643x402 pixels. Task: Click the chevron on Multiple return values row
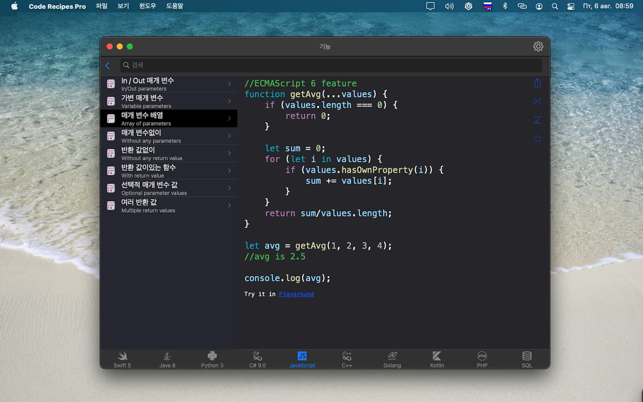tap(229, 206)
